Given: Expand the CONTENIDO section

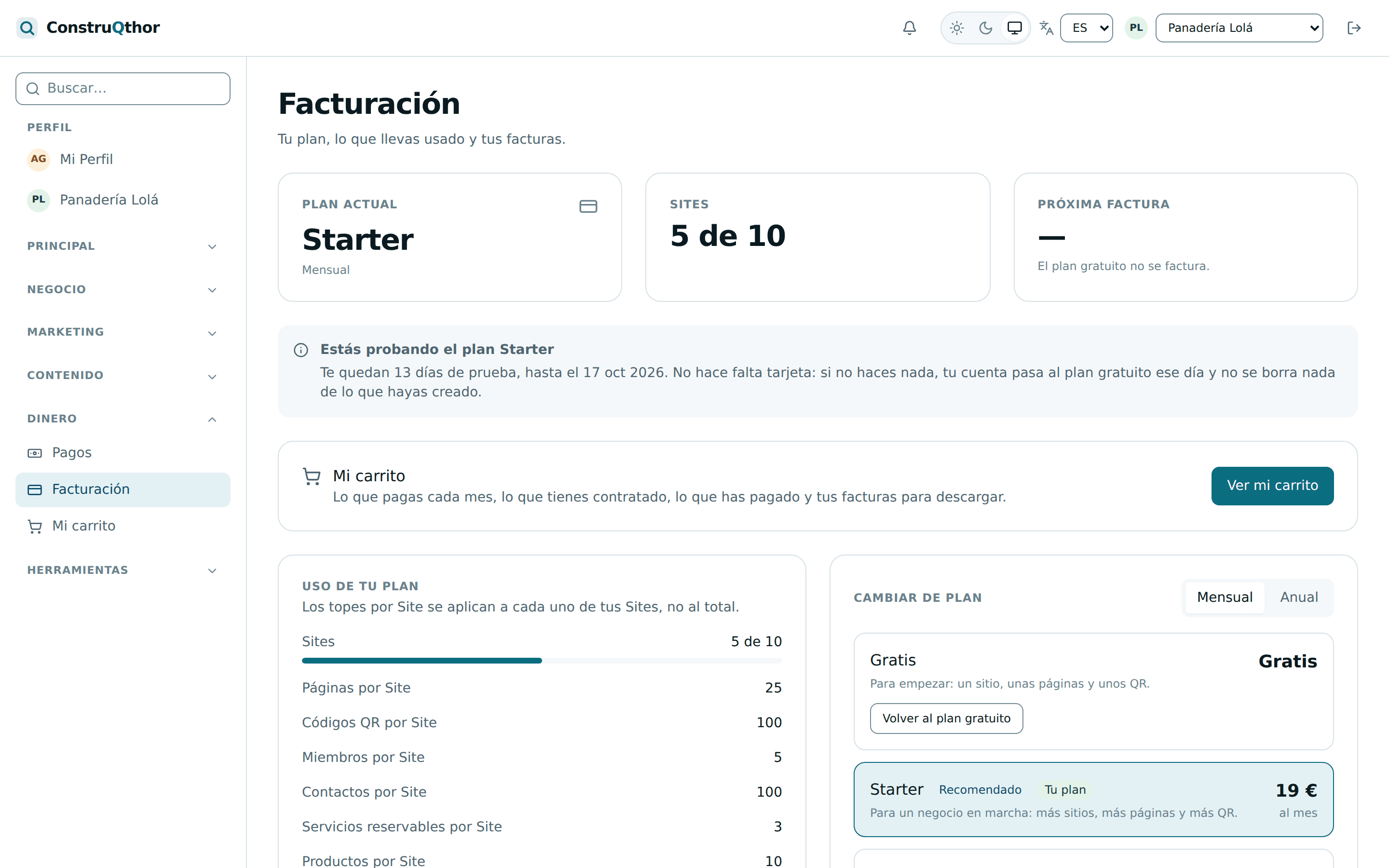Looking at the screenshot, I should (123, 376).
